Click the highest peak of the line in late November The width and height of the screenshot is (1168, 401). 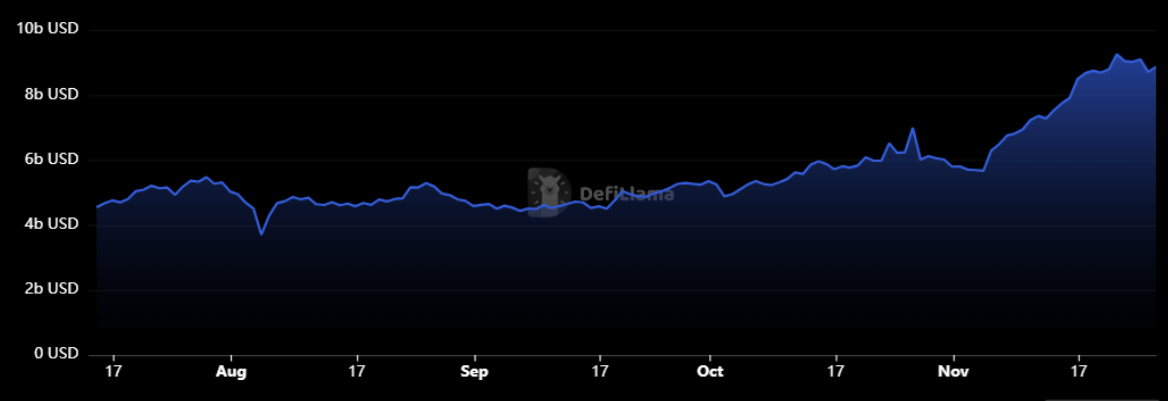[1117, 54]
